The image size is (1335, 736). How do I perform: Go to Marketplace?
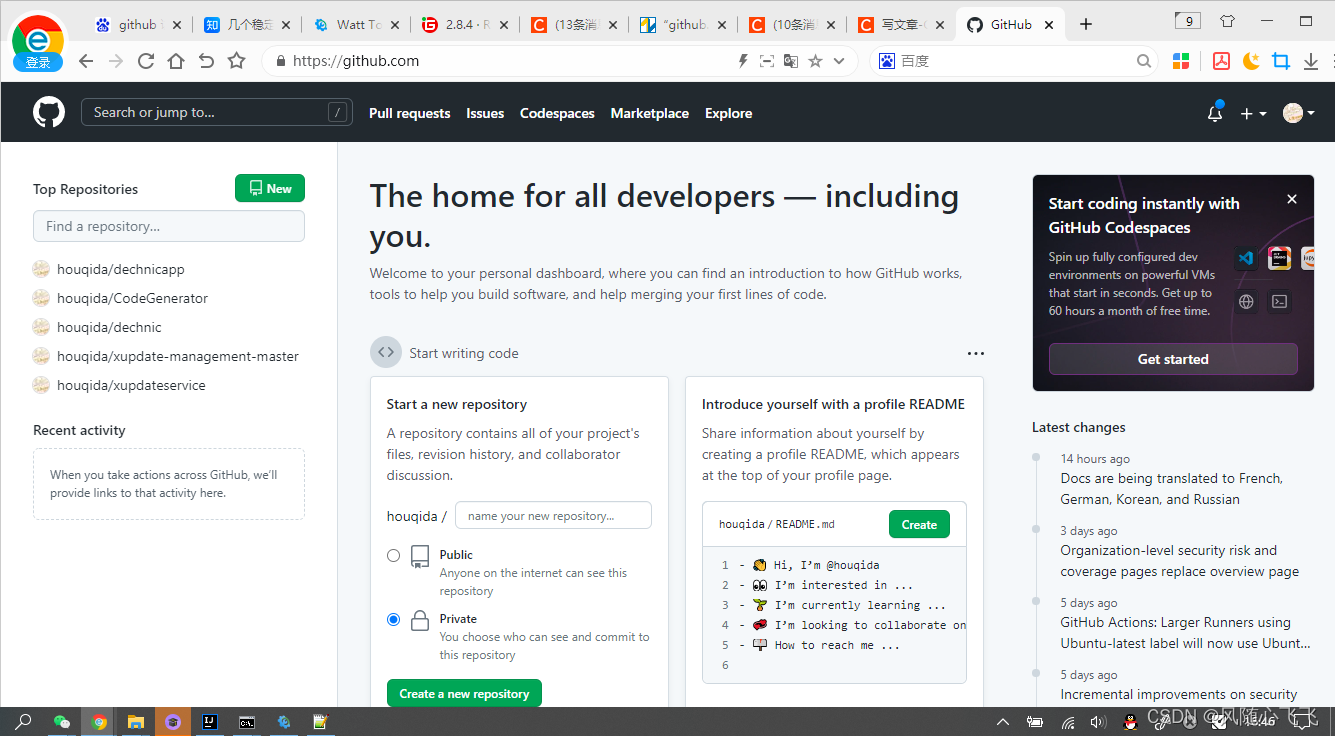649,113
